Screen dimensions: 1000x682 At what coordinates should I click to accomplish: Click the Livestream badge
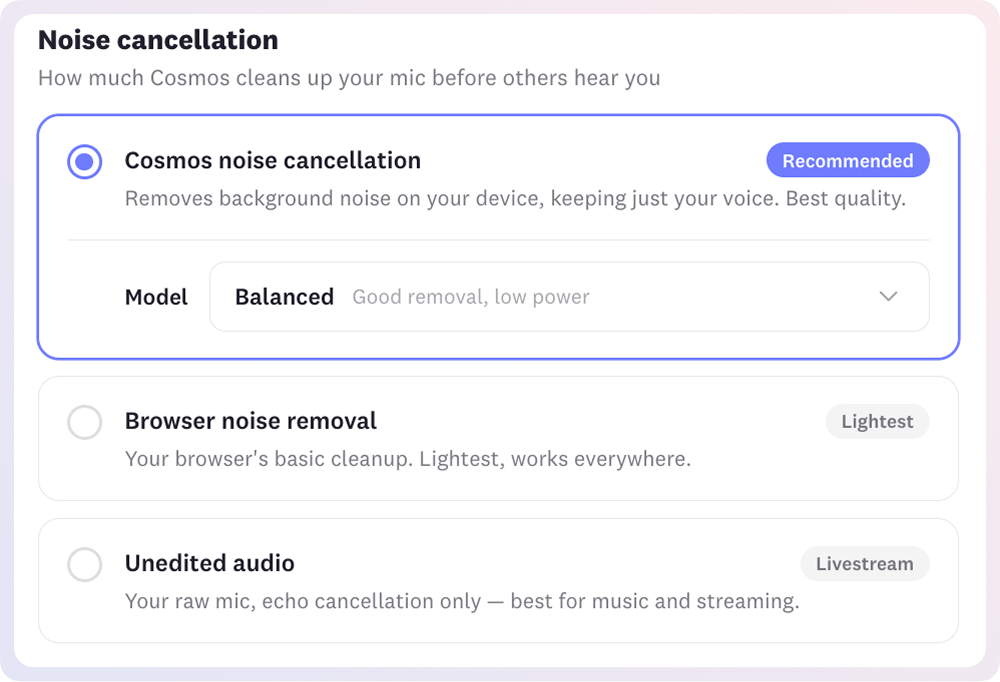click(x=865, y=563)
